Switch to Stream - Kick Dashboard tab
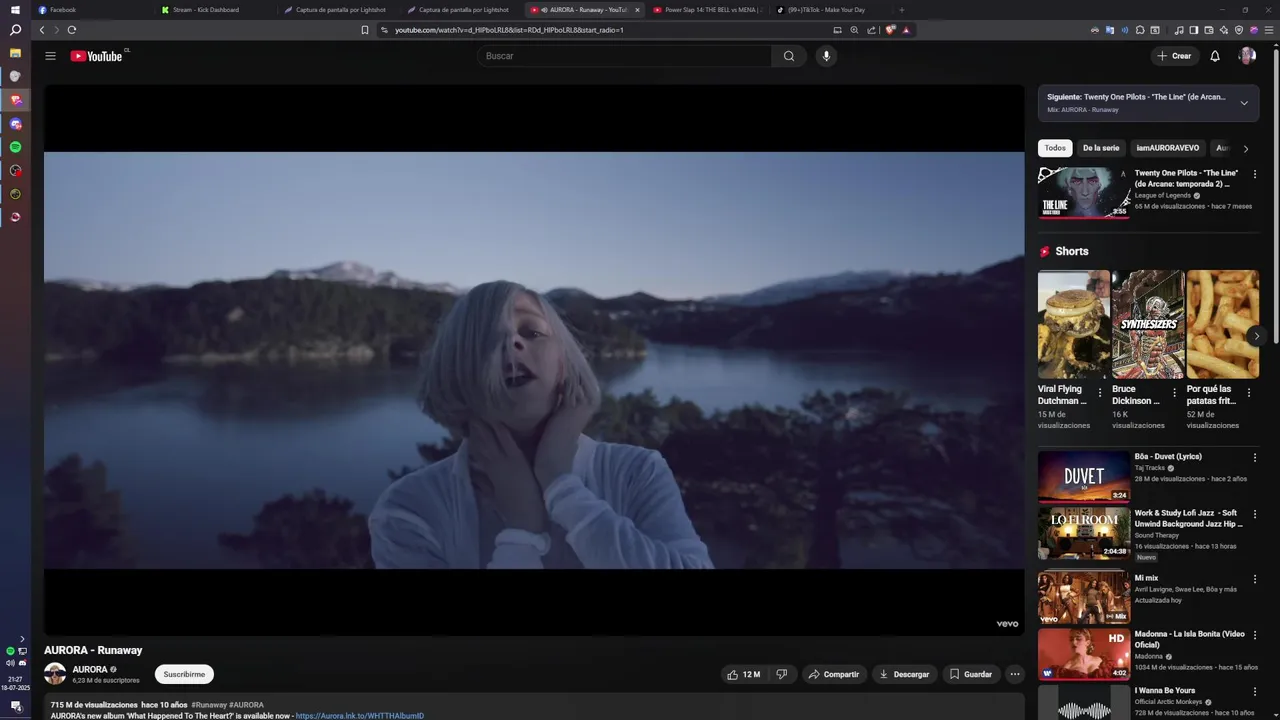Screen dimensions: 1280x720 [215, 10]
